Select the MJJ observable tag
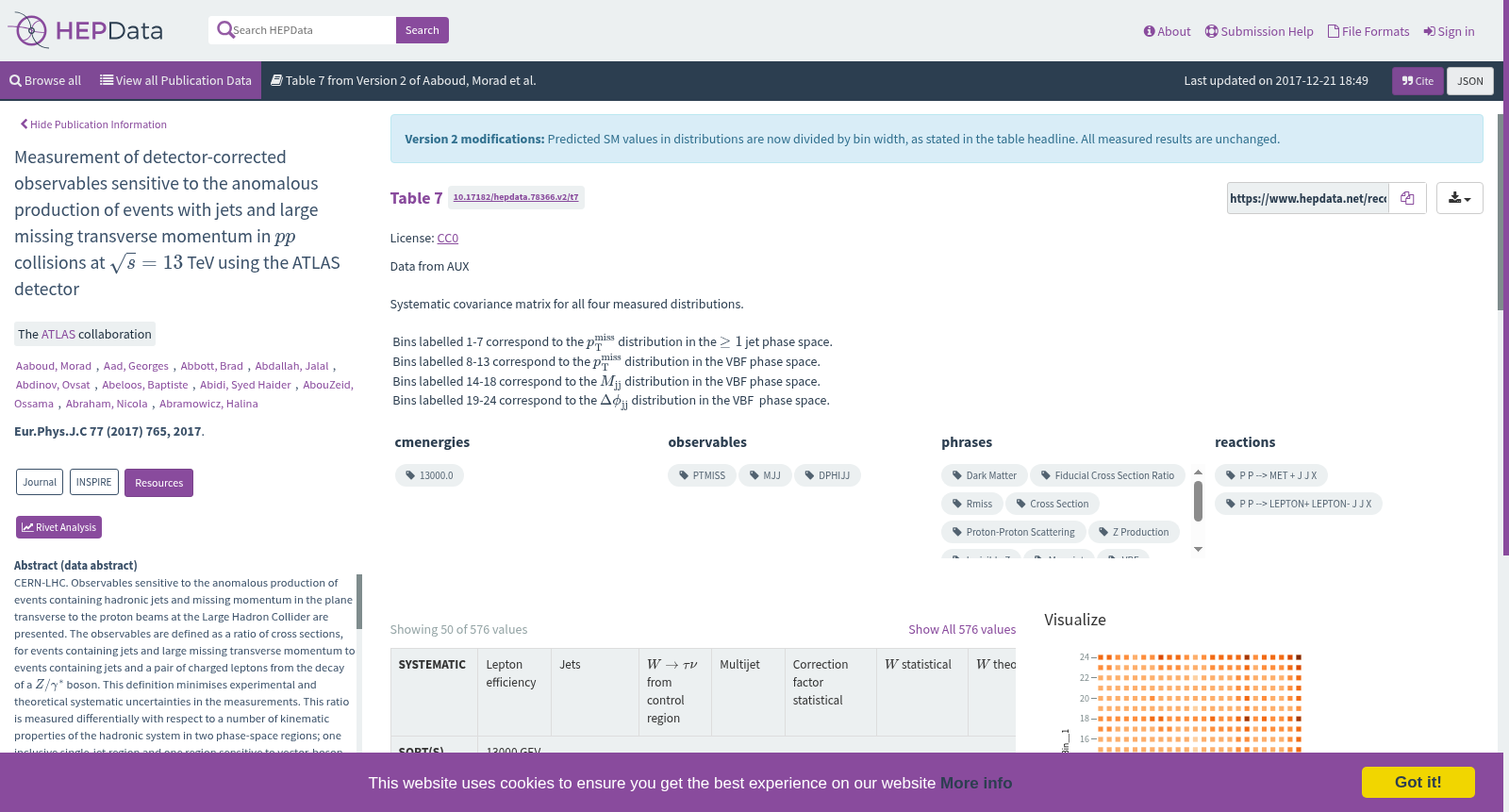1509x812 pixels. click(x=765, y=475)
